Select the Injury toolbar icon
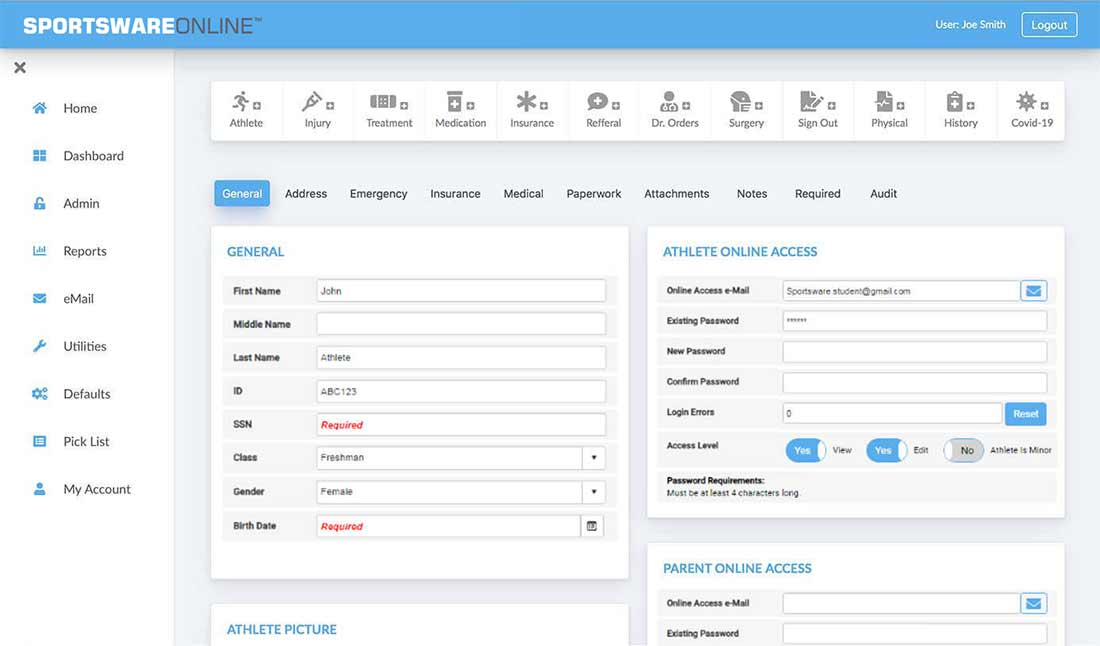The width and height of the screenshot is (1100, 646). (317, 110)
